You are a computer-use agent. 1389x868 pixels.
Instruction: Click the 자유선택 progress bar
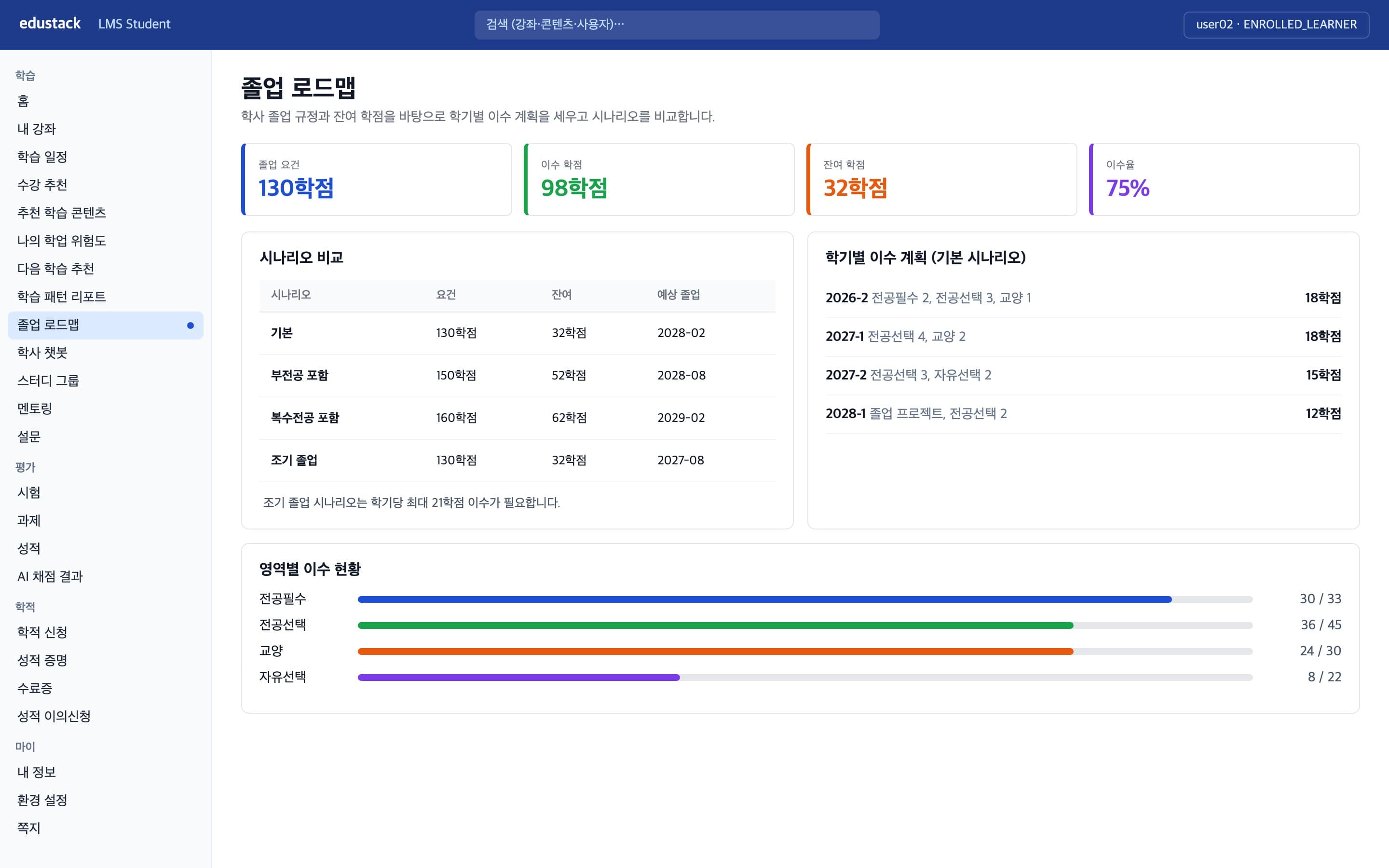[804, 678]
